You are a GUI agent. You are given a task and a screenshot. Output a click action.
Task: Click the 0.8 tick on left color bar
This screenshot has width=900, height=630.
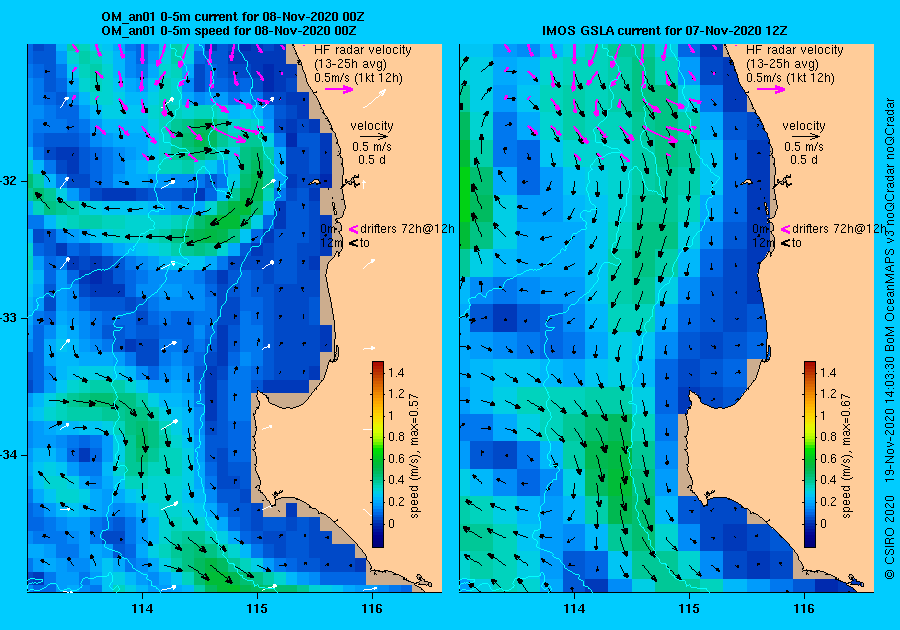click(396, 437)
